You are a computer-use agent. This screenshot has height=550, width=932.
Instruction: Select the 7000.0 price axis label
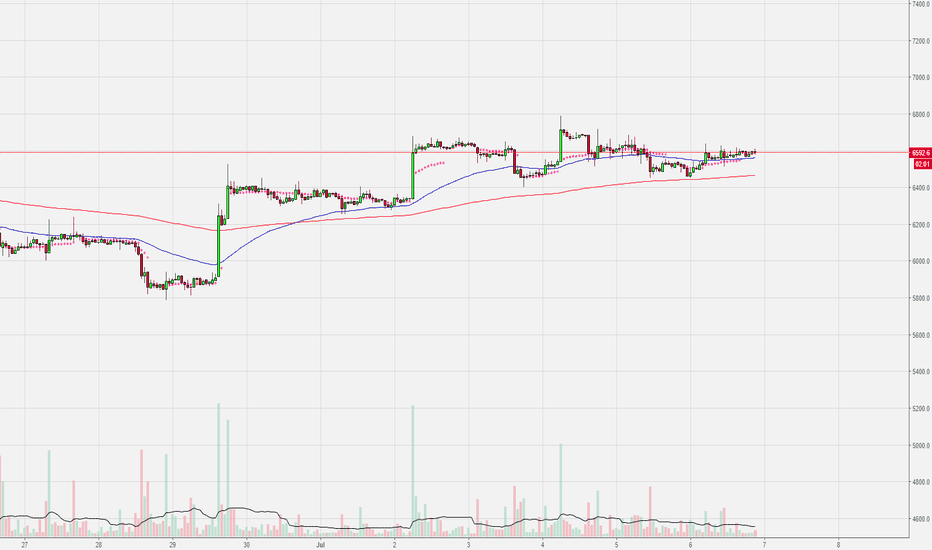(x=921, y=77)
